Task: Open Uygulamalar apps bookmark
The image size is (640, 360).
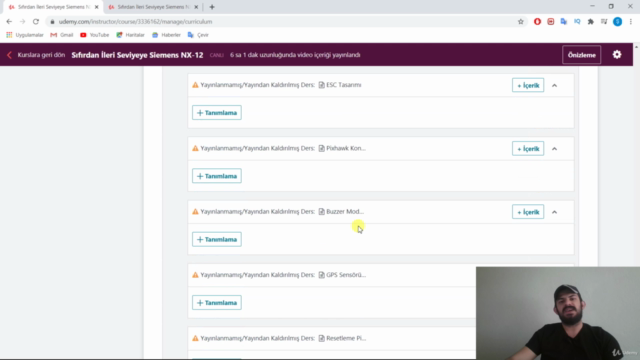Action: tap(25, 35)
